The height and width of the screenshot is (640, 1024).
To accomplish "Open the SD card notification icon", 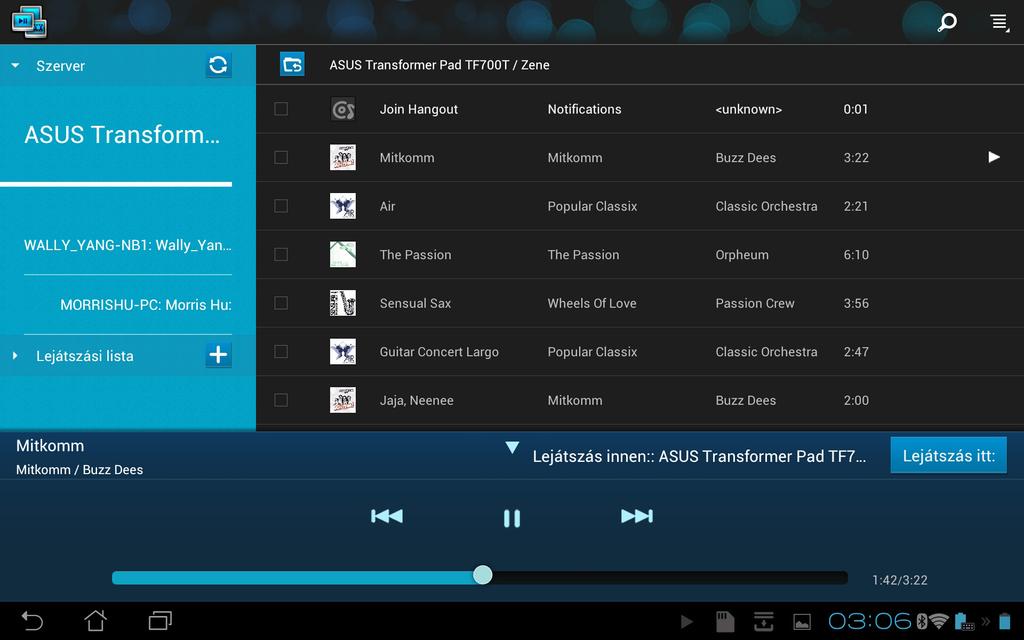I will 725,622.
